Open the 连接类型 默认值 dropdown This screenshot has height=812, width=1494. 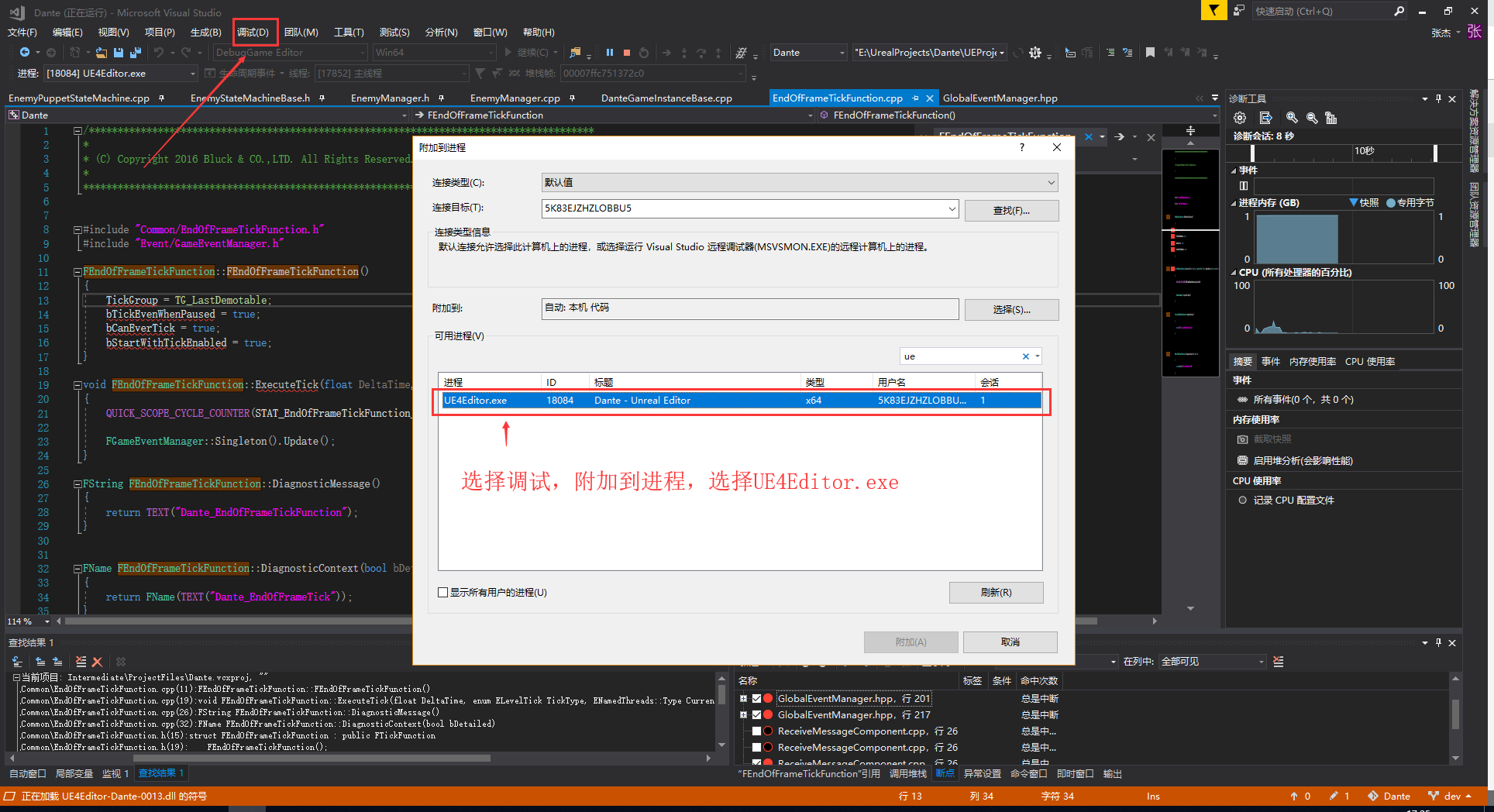pos(1050,182)
